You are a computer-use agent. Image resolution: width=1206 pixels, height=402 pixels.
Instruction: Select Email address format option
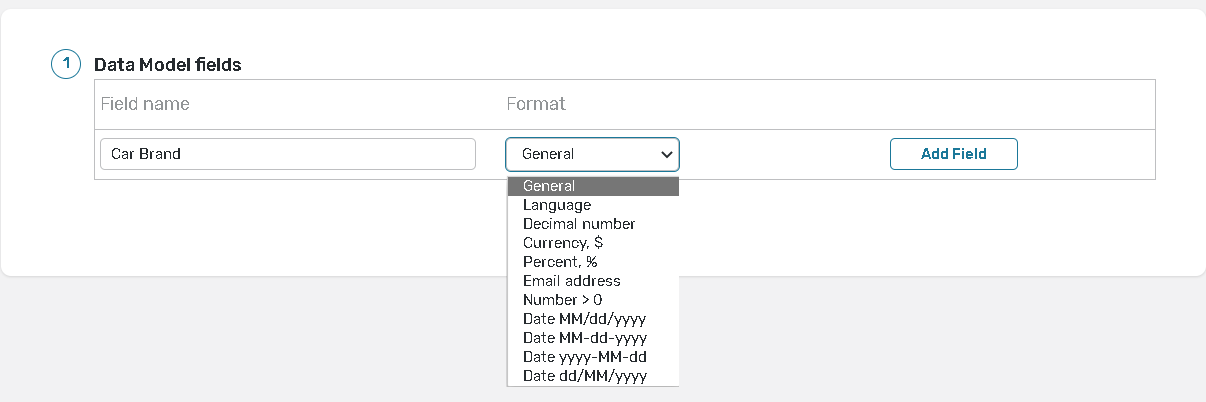[x=592, y=281]
